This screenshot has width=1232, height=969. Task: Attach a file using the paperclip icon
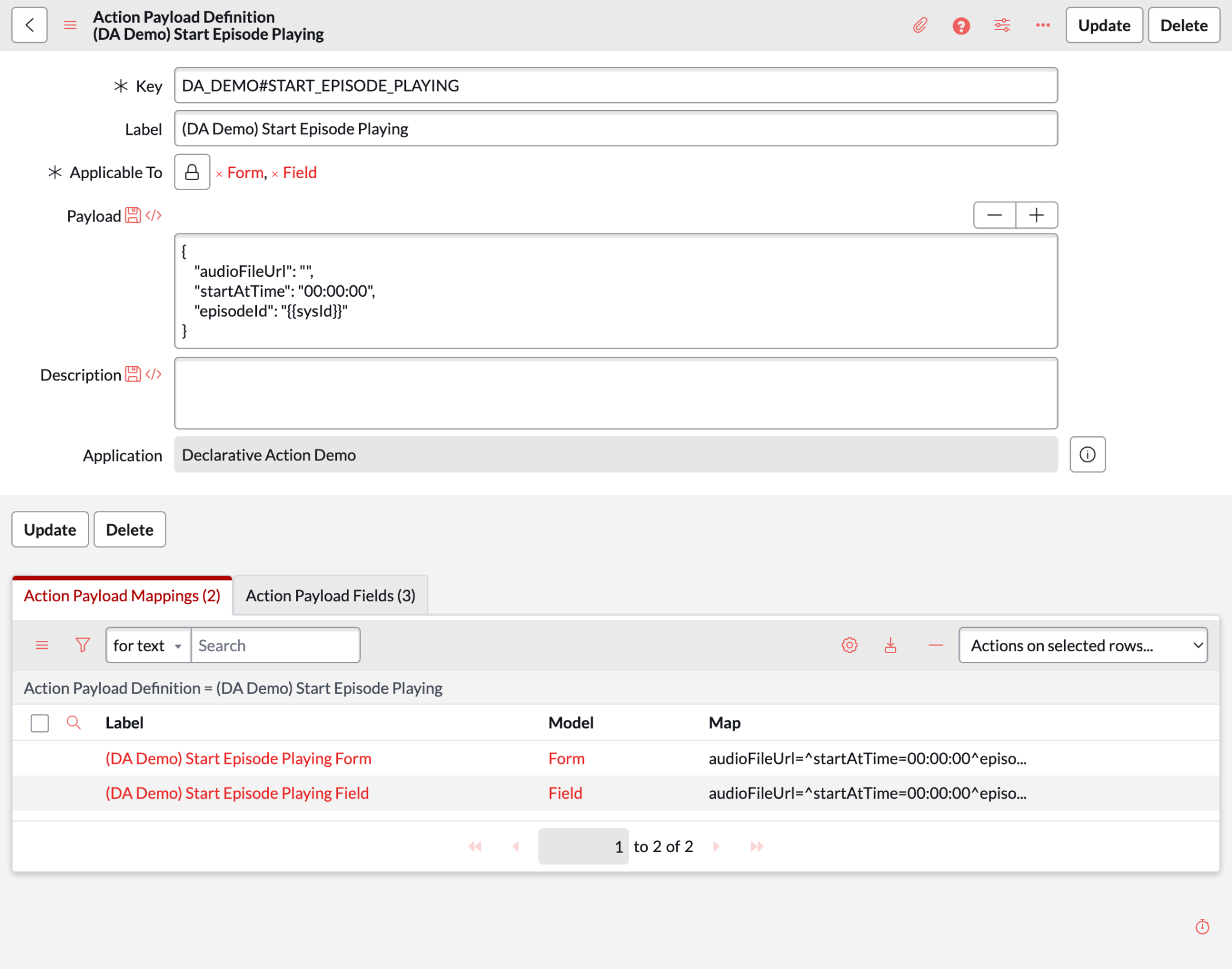pyautogui.click(x=920, y=25)
